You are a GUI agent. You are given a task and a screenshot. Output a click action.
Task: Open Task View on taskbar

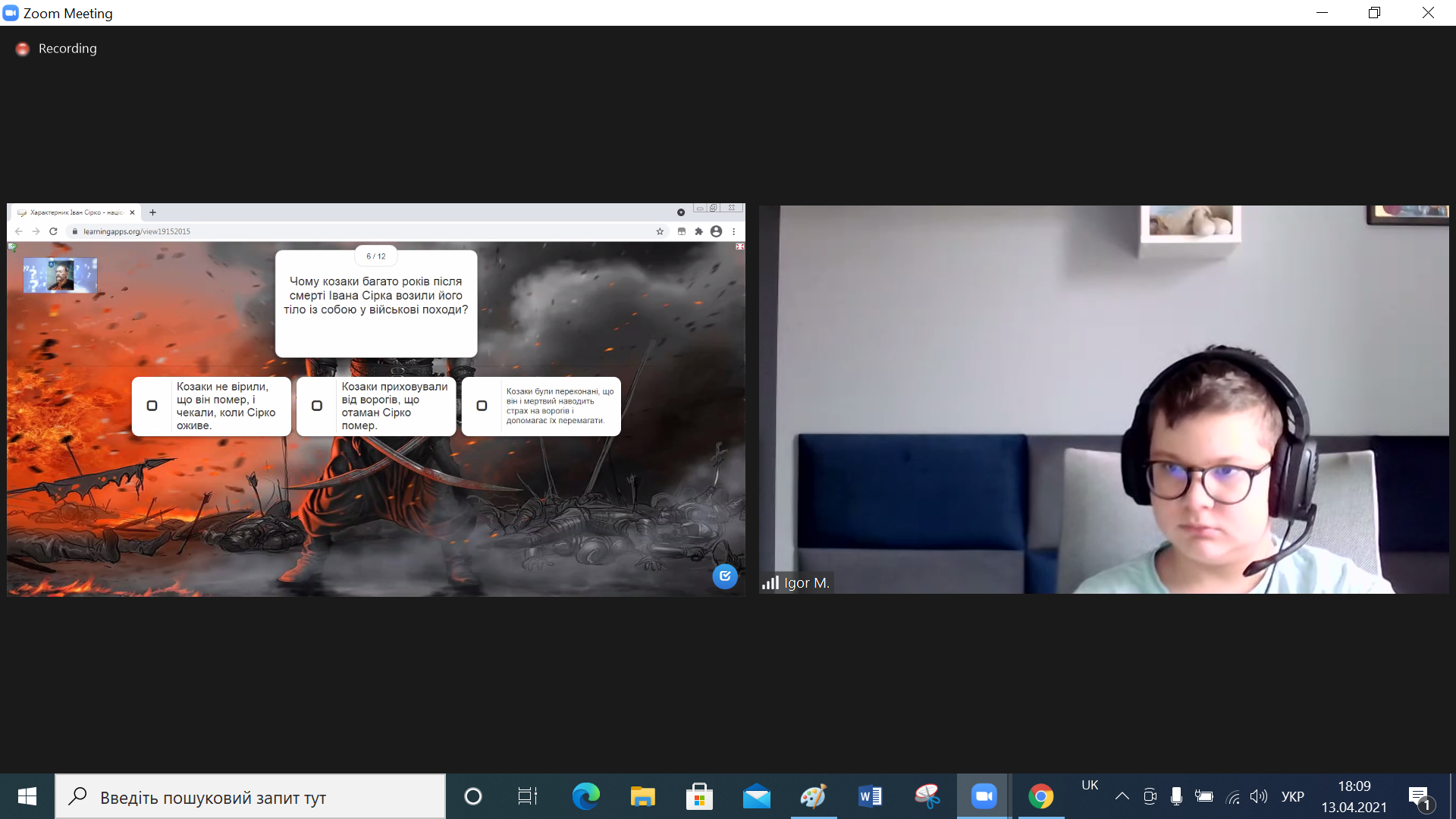pos(527,796)
